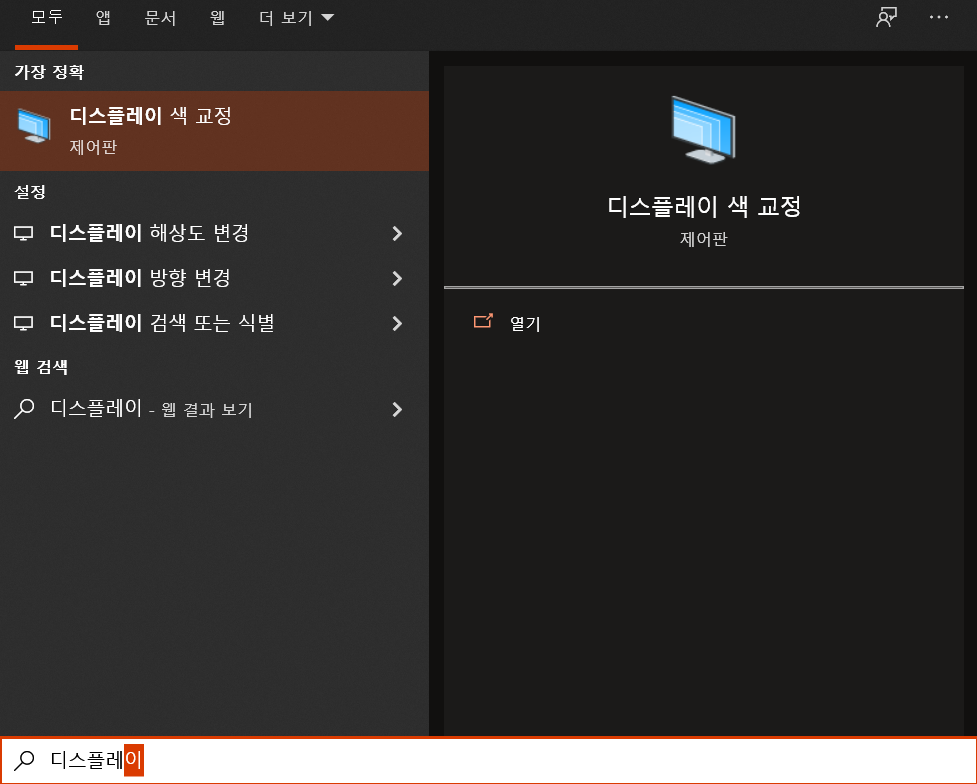The height and width of the screenshot is (784, 977).
Task: Switch to the 앱 tab
Action: pyautogui.click(x=103, y=17)
